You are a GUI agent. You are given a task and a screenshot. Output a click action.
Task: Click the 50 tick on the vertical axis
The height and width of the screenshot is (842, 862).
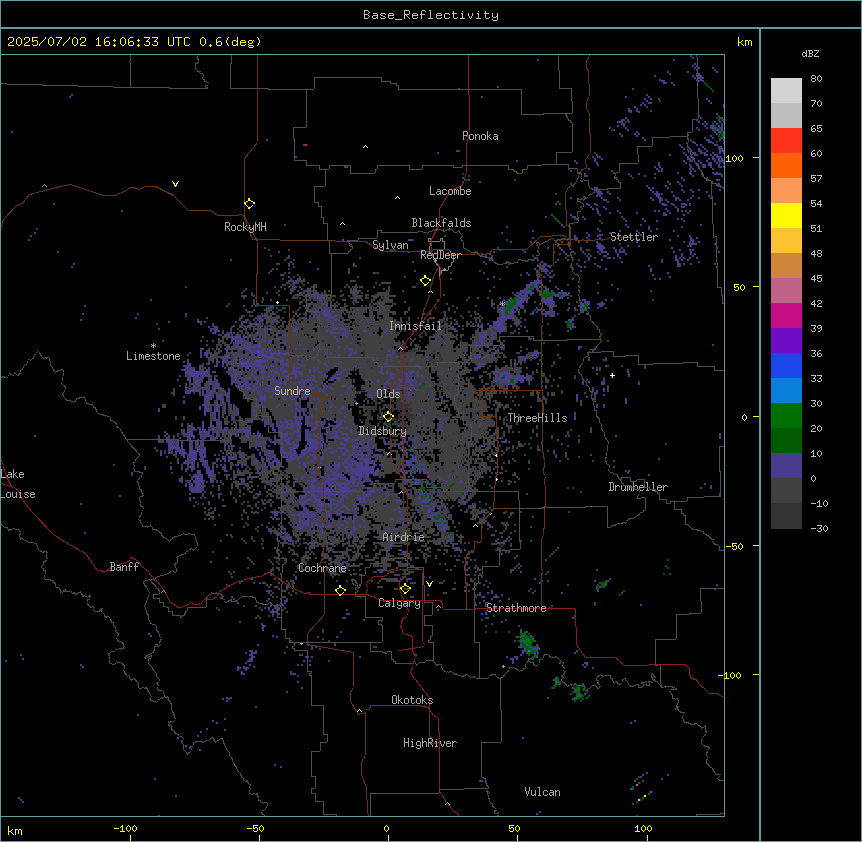click(739, 287)
